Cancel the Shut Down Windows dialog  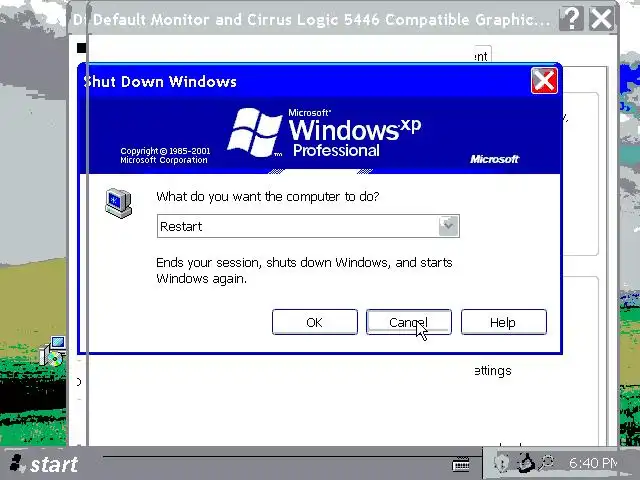(409, 322)
